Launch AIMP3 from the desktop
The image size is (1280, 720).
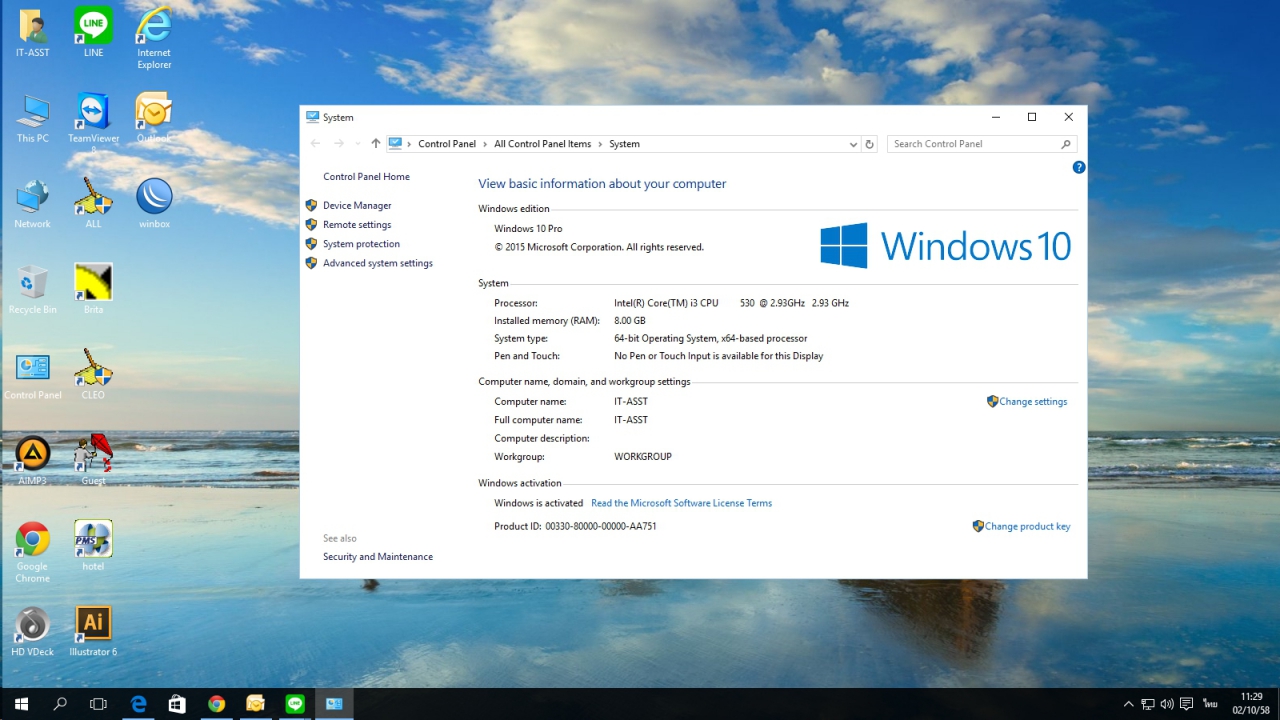coord(33,461)
